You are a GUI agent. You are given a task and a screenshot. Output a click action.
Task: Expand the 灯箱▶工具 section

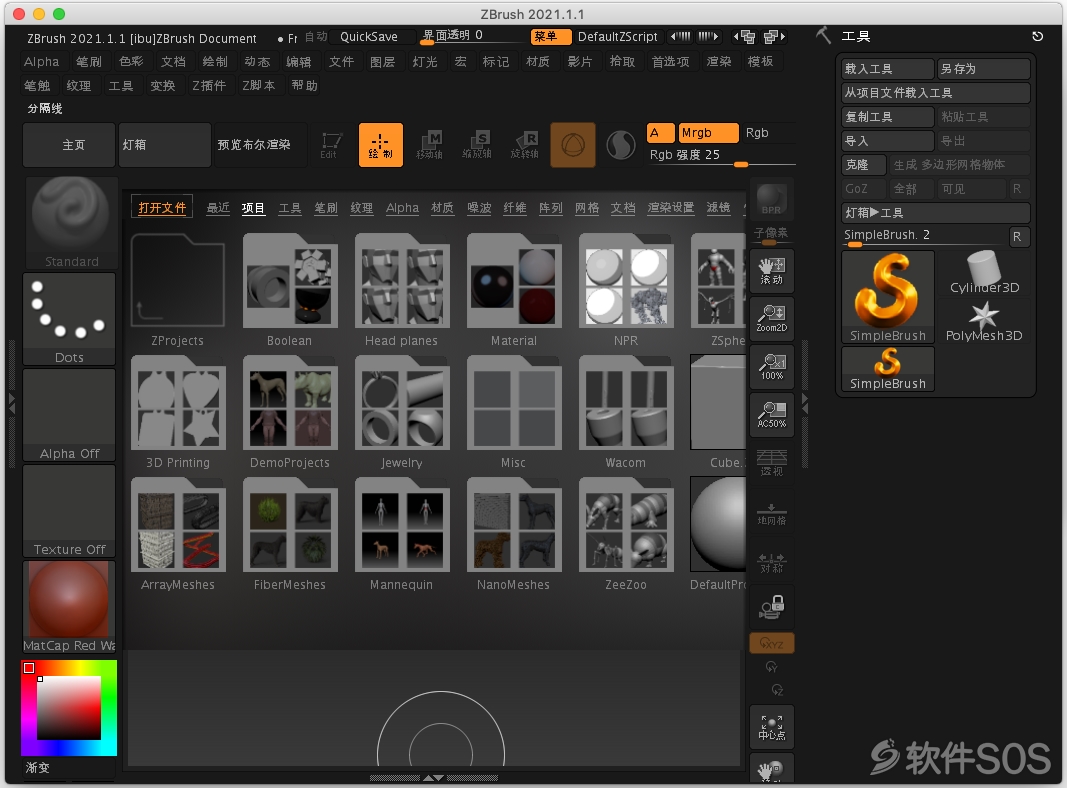936,213
